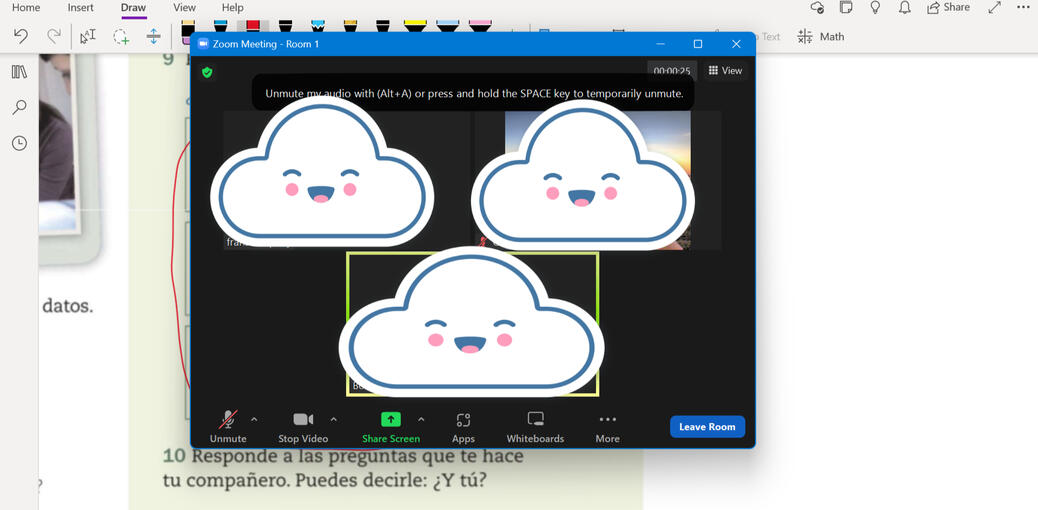This screenshot has height=510, width=1038.
Task: Open the notebooks navigation icon in sidebar
Action: tap(19, 72)
